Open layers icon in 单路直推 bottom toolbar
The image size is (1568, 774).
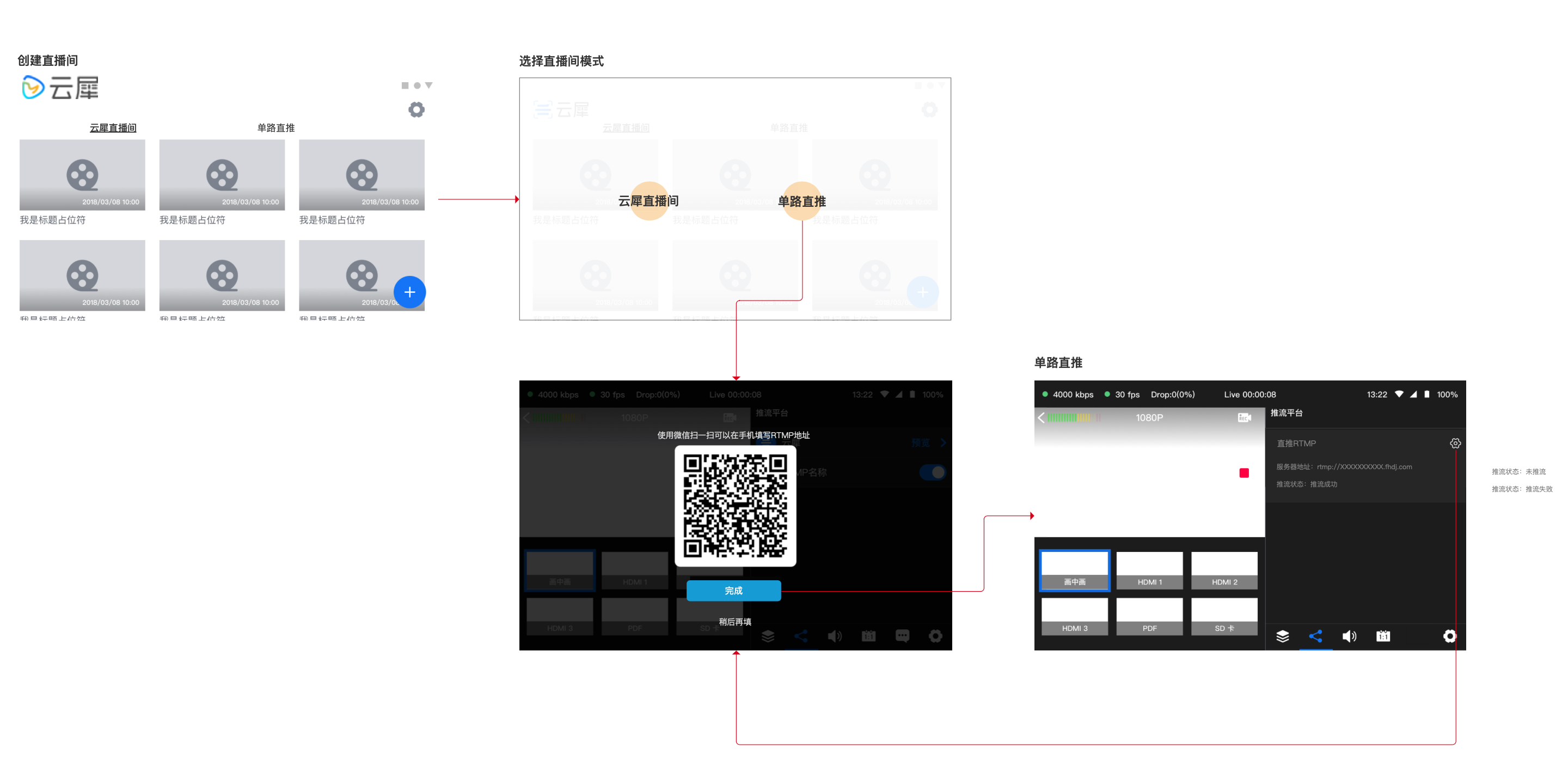pos(1283,636)
